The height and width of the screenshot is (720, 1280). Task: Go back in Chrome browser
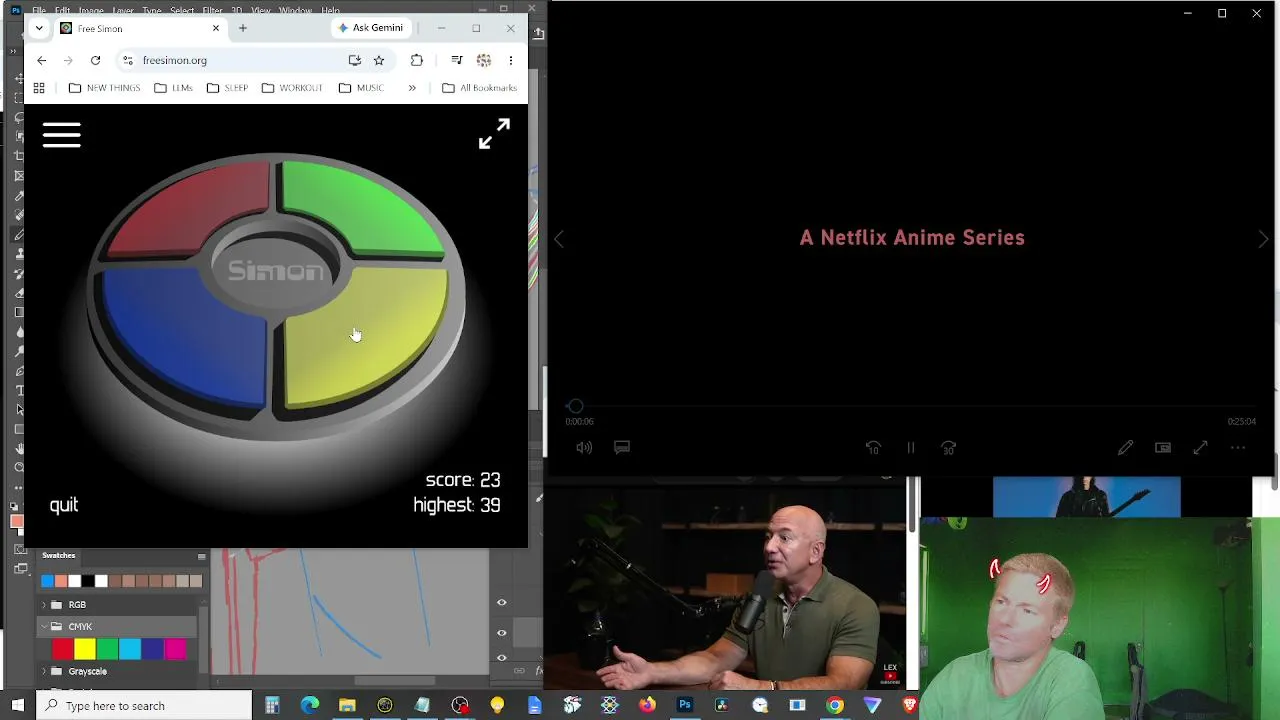click(x=41, y=60)
